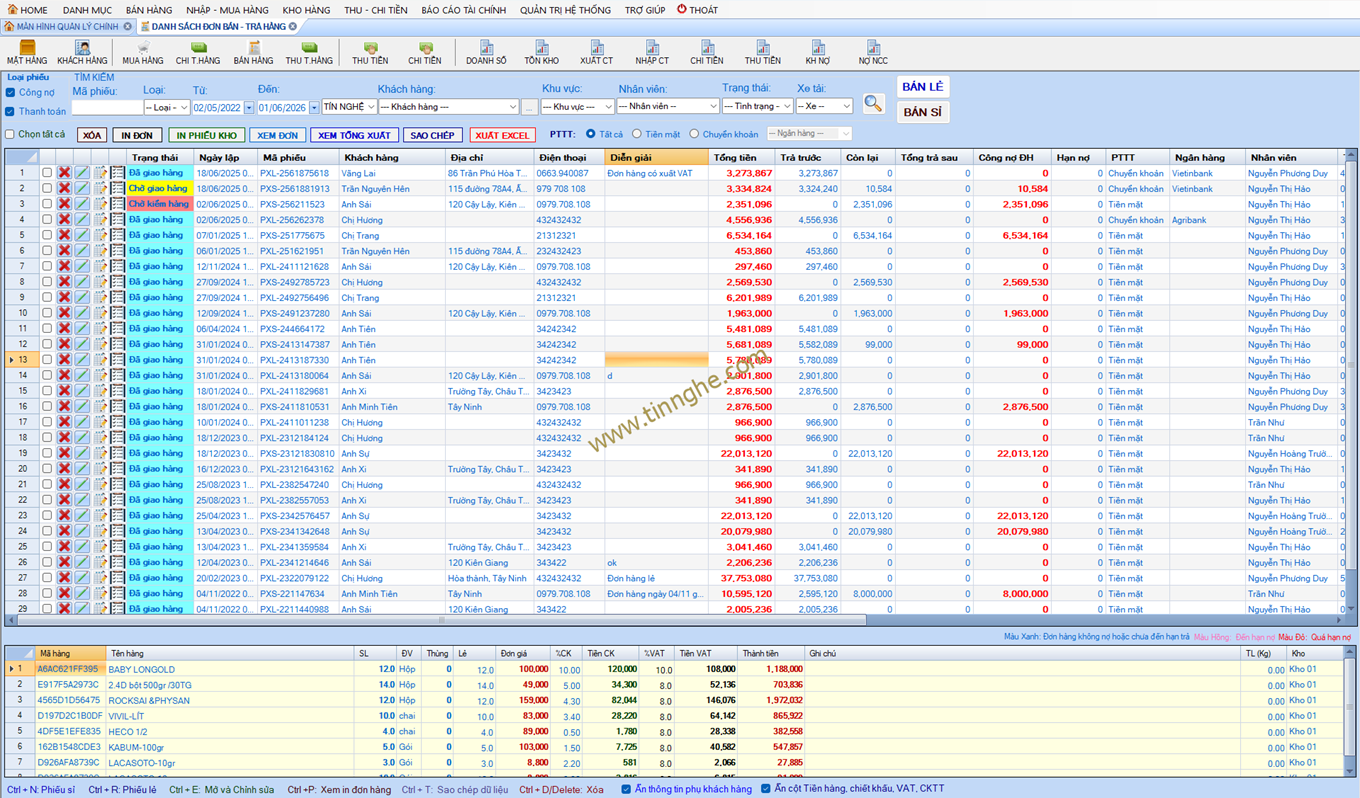
Task: Click red delete icon in row 1
Action: coord(64,173)
